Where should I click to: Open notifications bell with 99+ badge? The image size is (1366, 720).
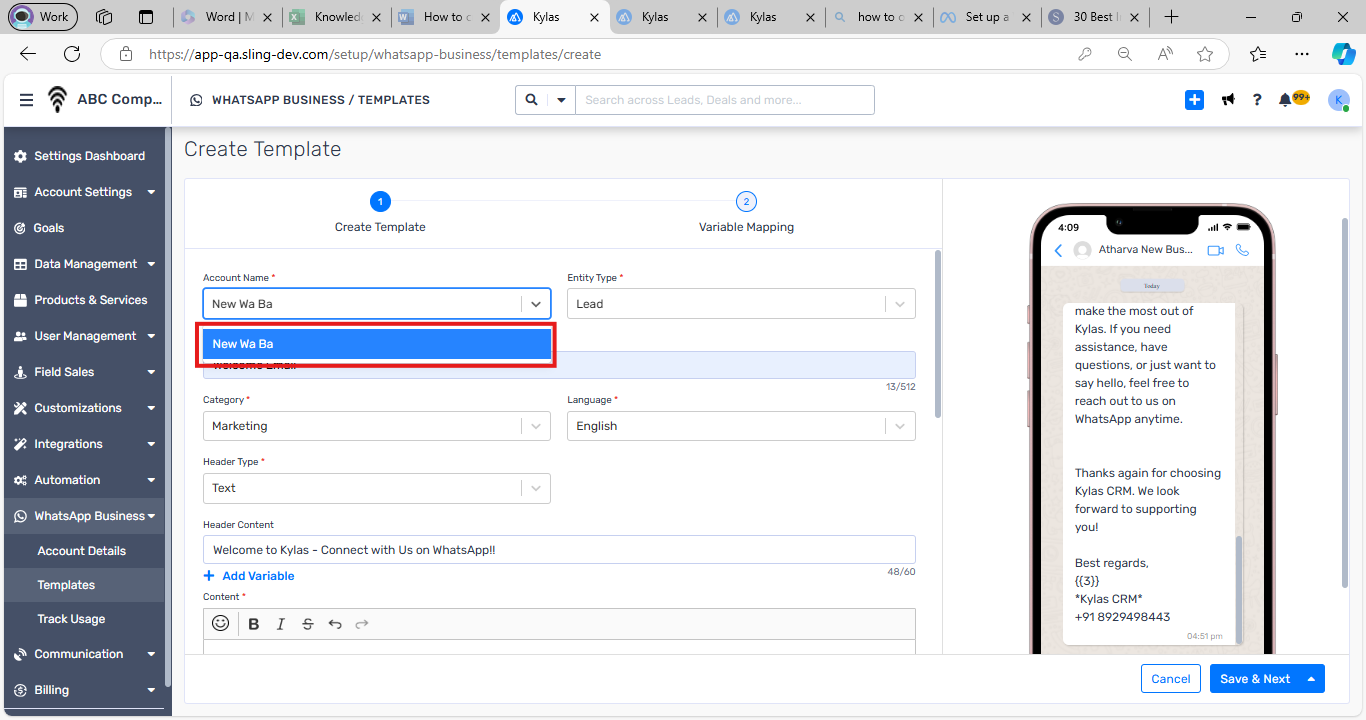click(x=1293, y=99)
